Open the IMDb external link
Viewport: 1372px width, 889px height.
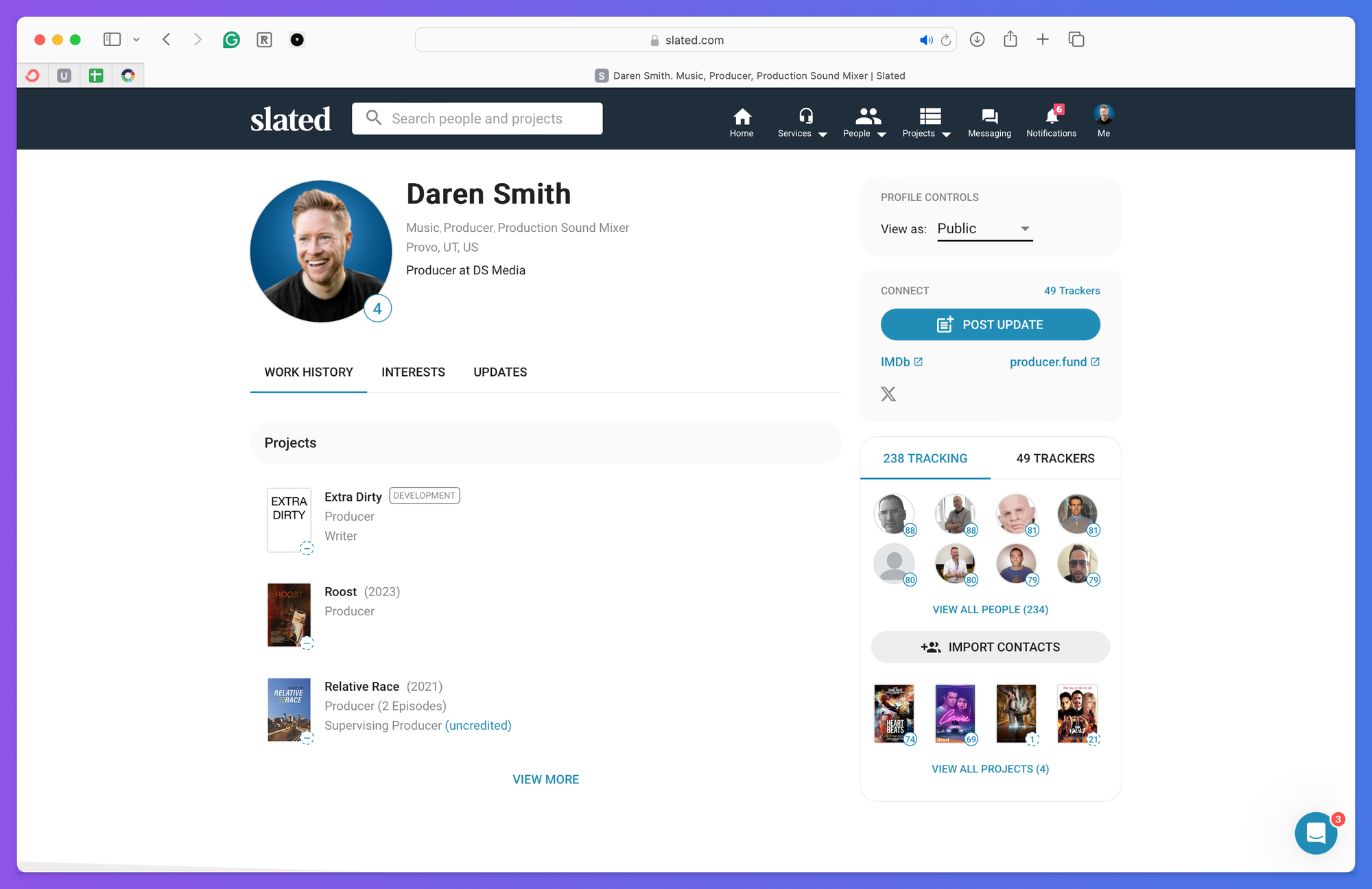(901, 361)
